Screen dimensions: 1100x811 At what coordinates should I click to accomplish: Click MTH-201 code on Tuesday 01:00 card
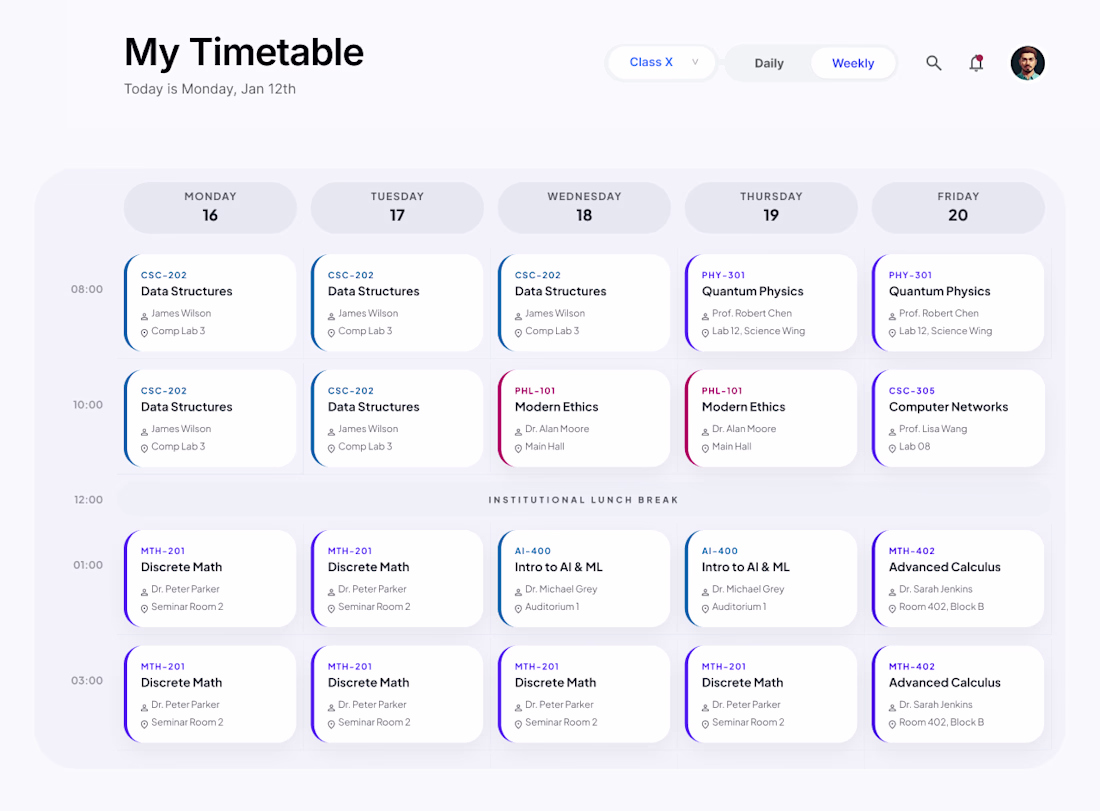point(349,551)
